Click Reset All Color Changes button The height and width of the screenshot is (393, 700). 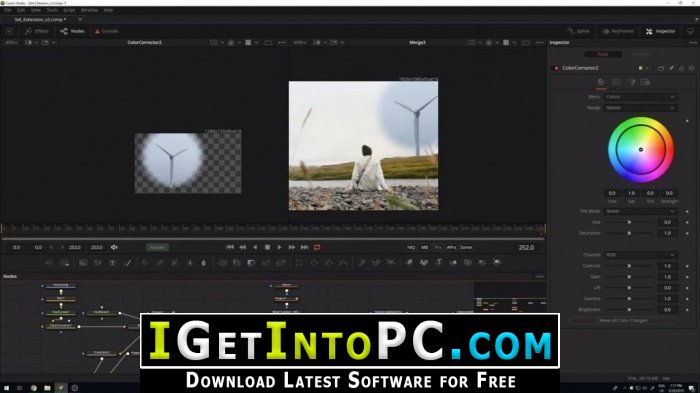coord(623,320)
